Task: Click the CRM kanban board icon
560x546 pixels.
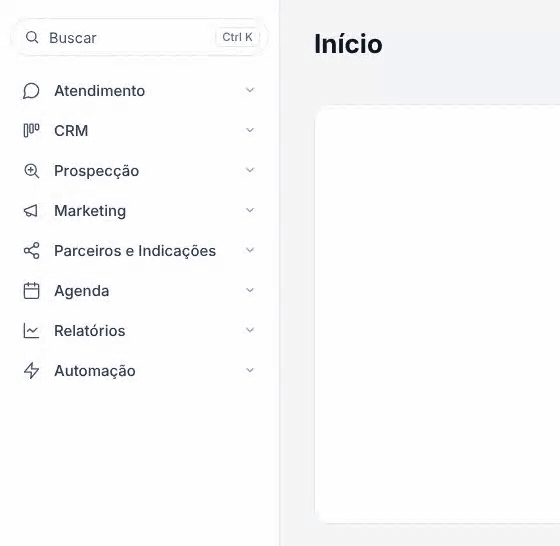Action: pos(31,130)
